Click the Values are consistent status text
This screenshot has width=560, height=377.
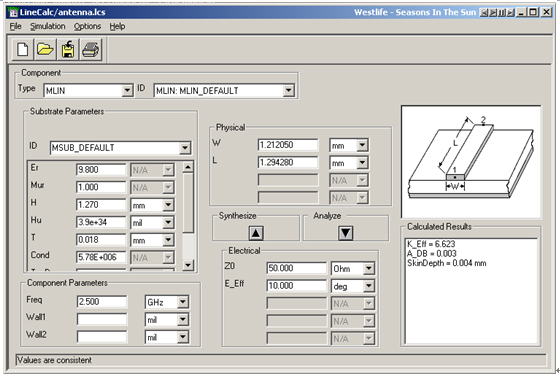(54, 360)
